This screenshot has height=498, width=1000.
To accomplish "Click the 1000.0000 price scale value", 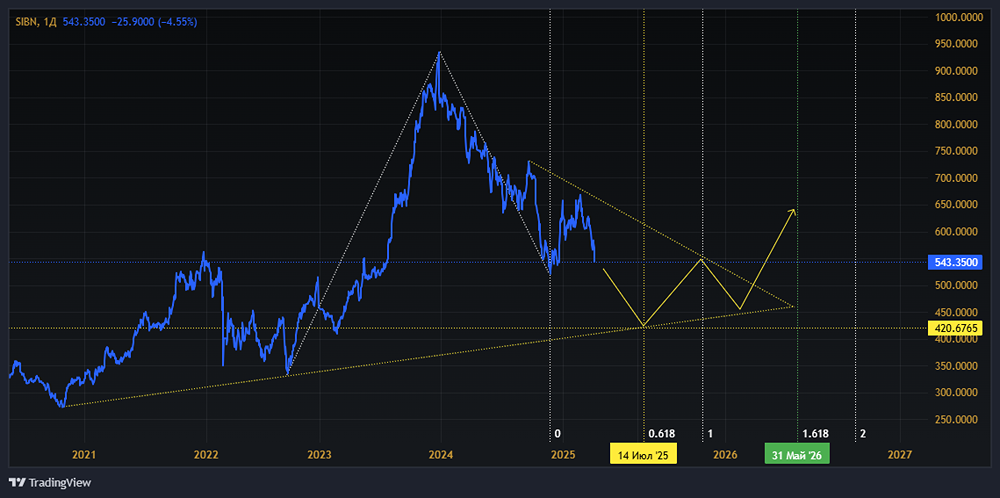I will pyautogui.click(x=959, y=17).
